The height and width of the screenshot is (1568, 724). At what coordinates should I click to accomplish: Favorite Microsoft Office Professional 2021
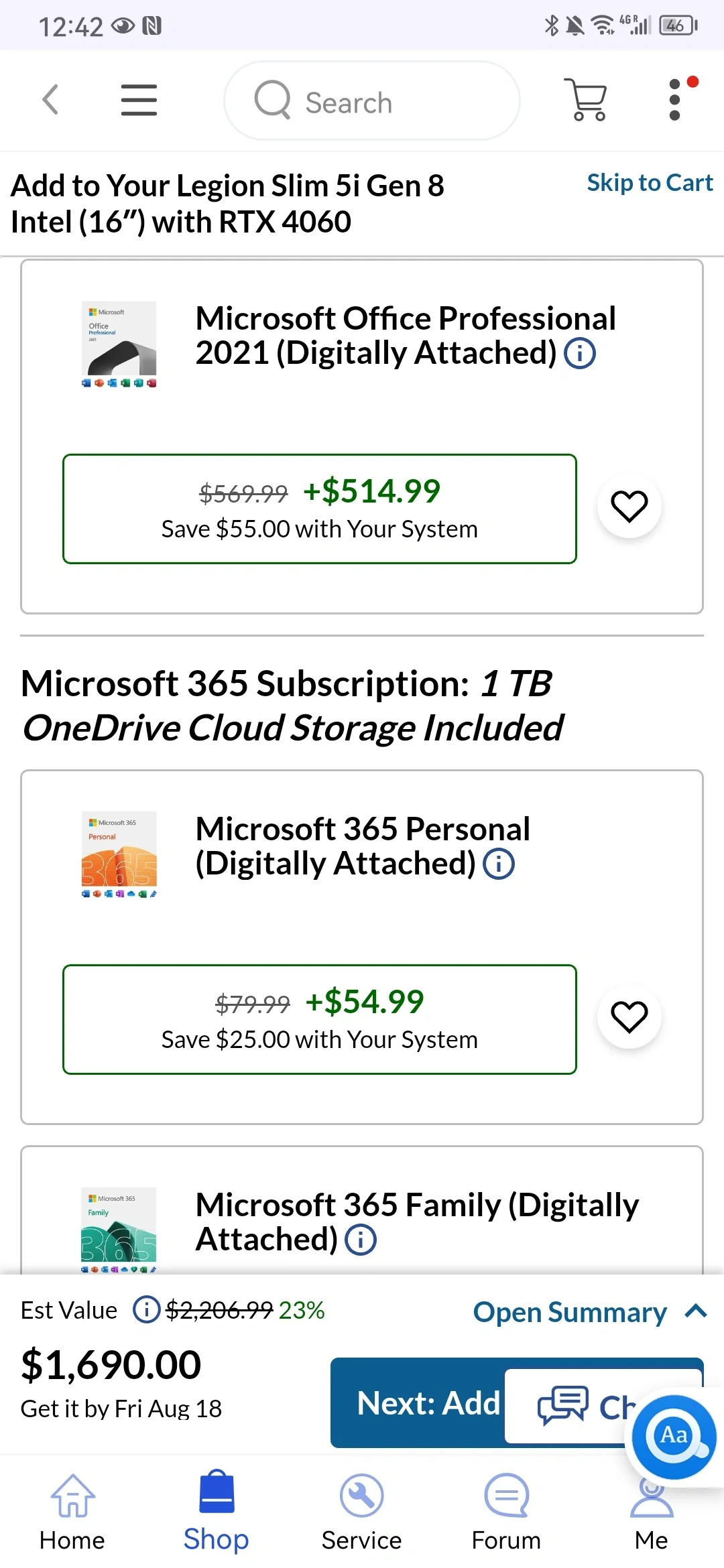tap(629, 507)
